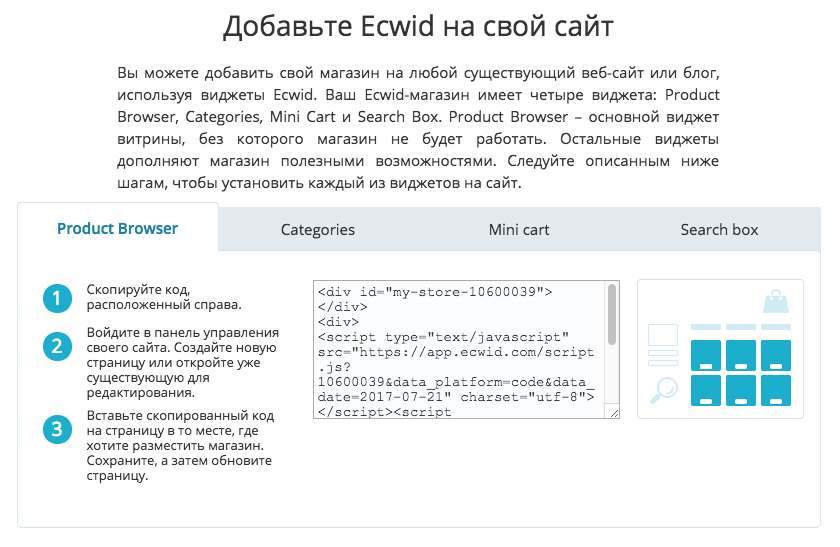Click the instruction starting 'Вставьте скопированный код'
The width and height of the screenshot is (840, 547).
(x=180, y=445)
